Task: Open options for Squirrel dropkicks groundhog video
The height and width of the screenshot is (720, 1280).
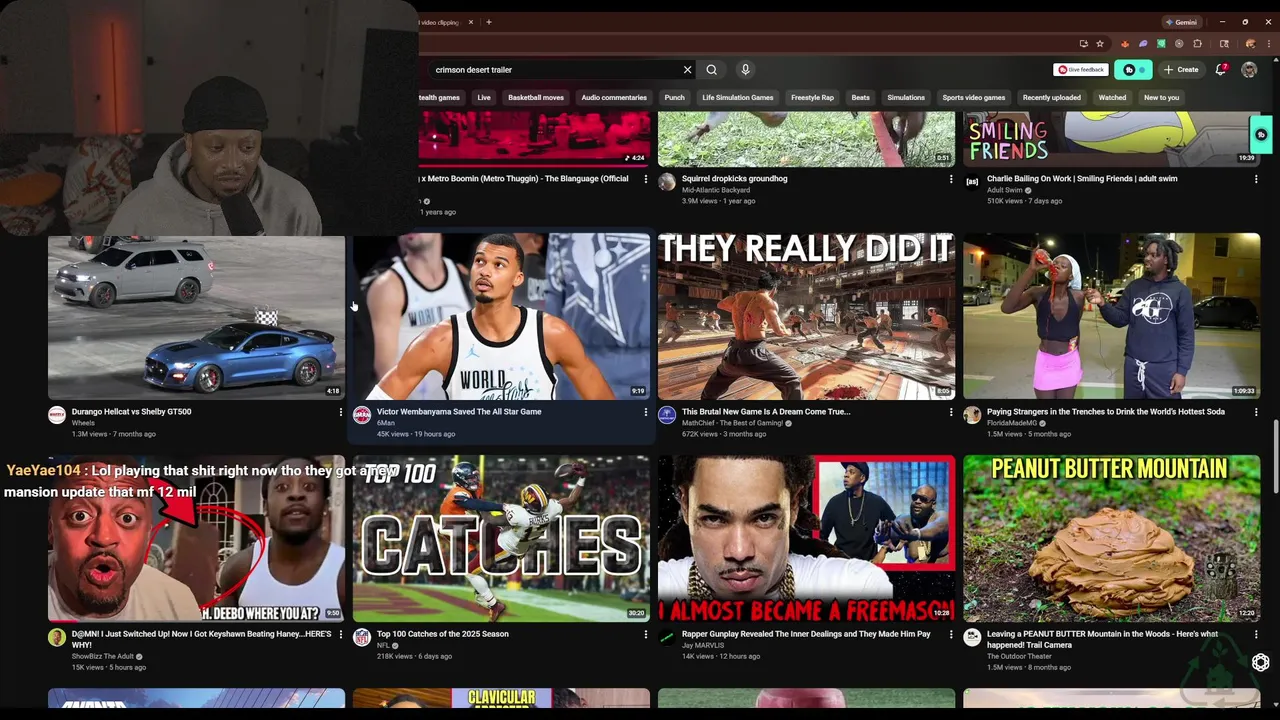Action: coord(951,179)
